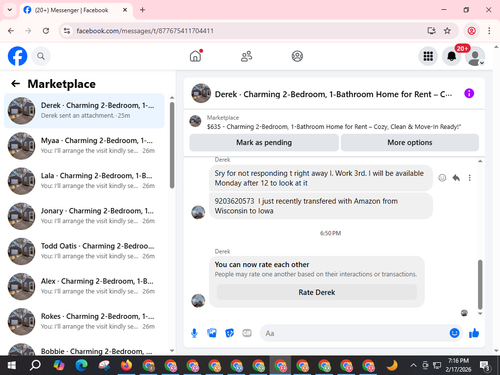Click Derek's avatar beside rating card
Screen dimensions: 500x375
(x=198, y=301)
